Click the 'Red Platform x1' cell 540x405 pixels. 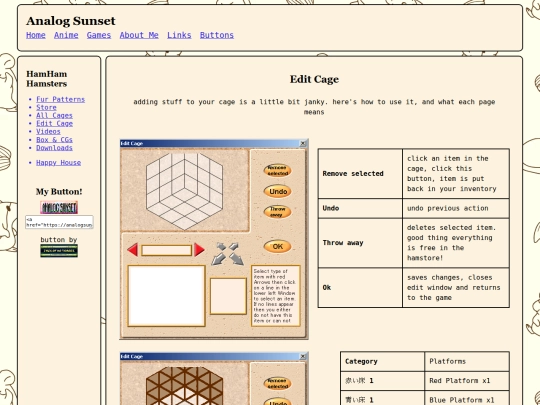pyautogui.click(x=467, y=381)
